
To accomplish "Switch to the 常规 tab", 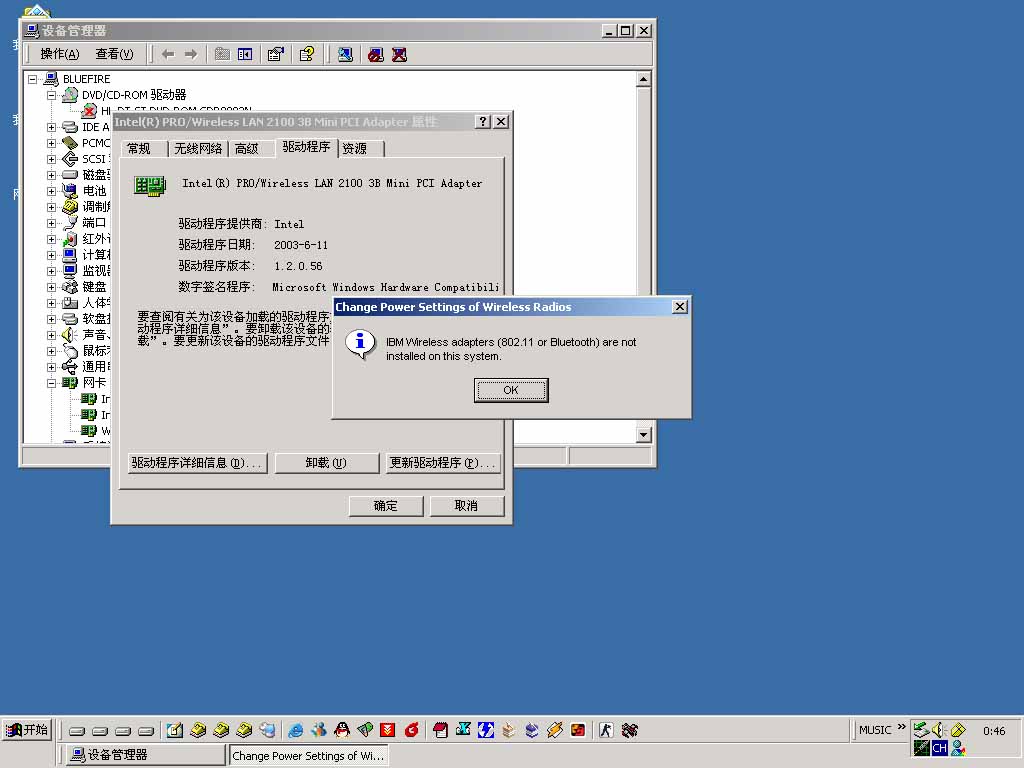I will click(x=138, y=149).
